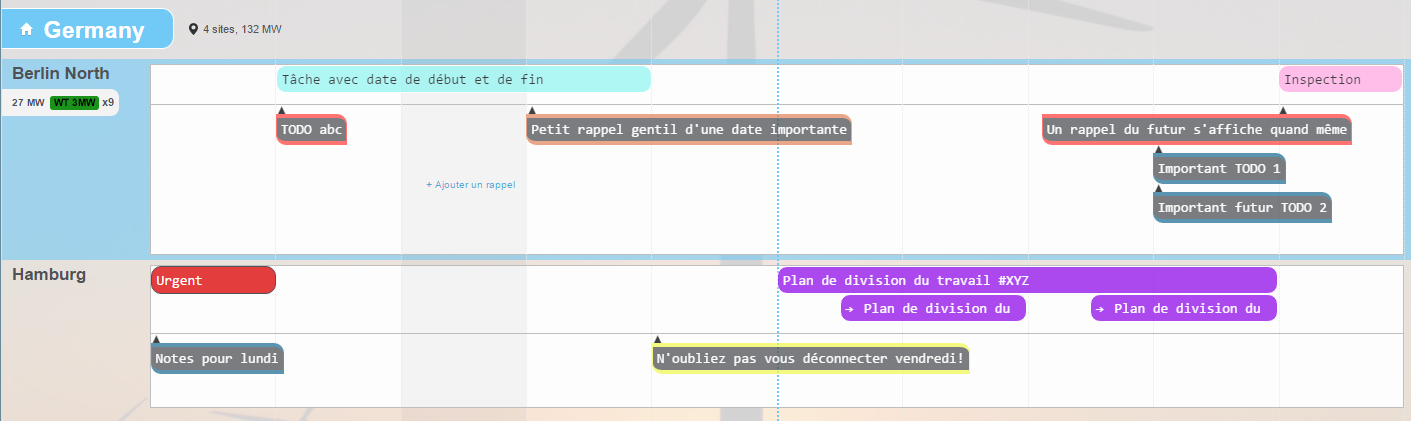Select the pink Inspection task
Screen dimensions: 1411x421
click(x=1339, y=79)
